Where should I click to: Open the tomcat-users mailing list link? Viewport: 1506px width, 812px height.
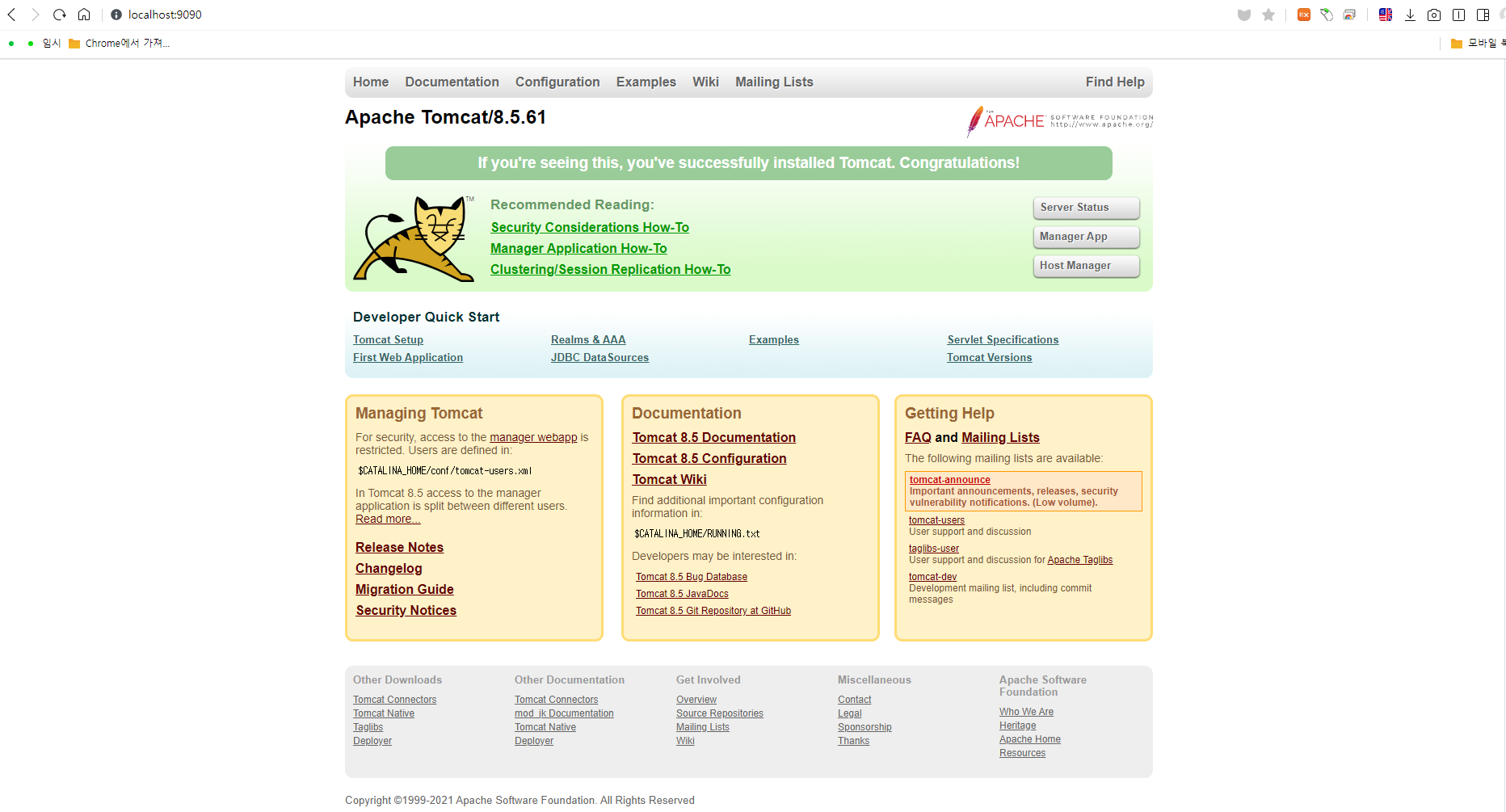936,520
